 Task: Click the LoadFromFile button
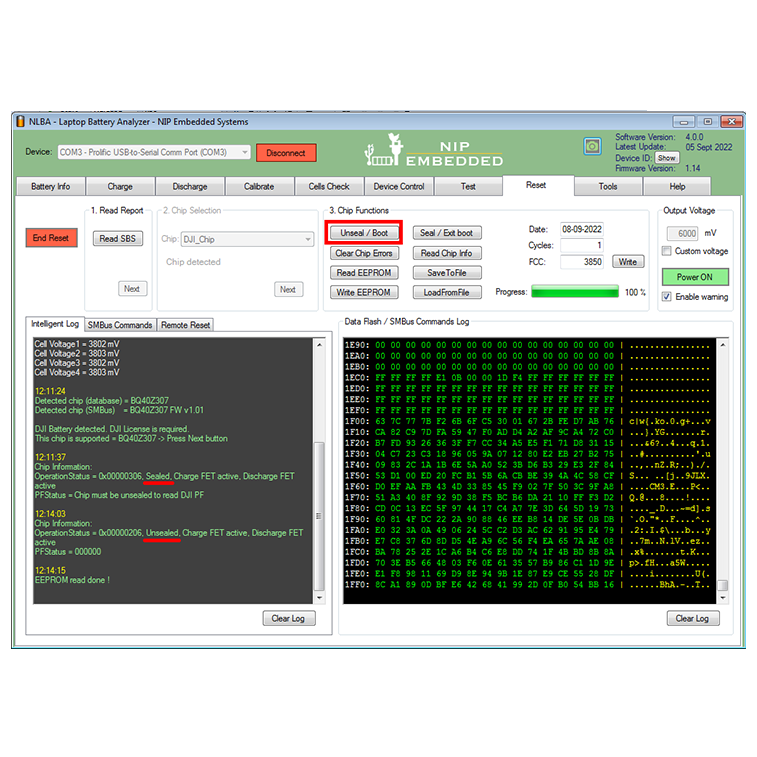click(447, 292)
